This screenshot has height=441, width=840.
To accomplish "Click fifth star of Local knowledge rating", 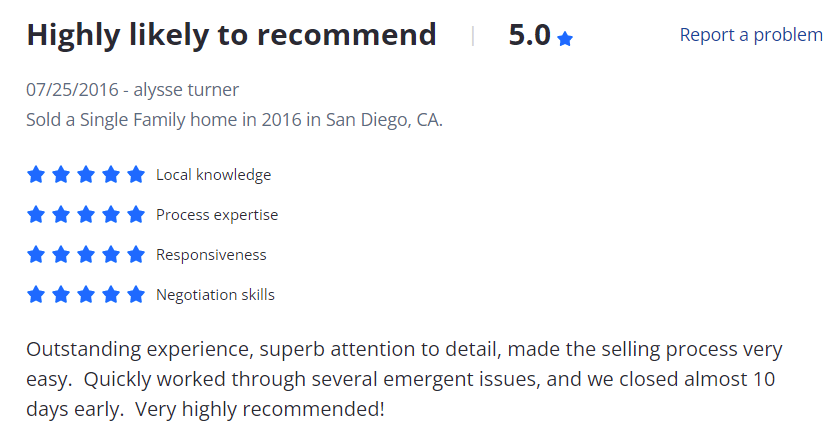I will [136, 174].
